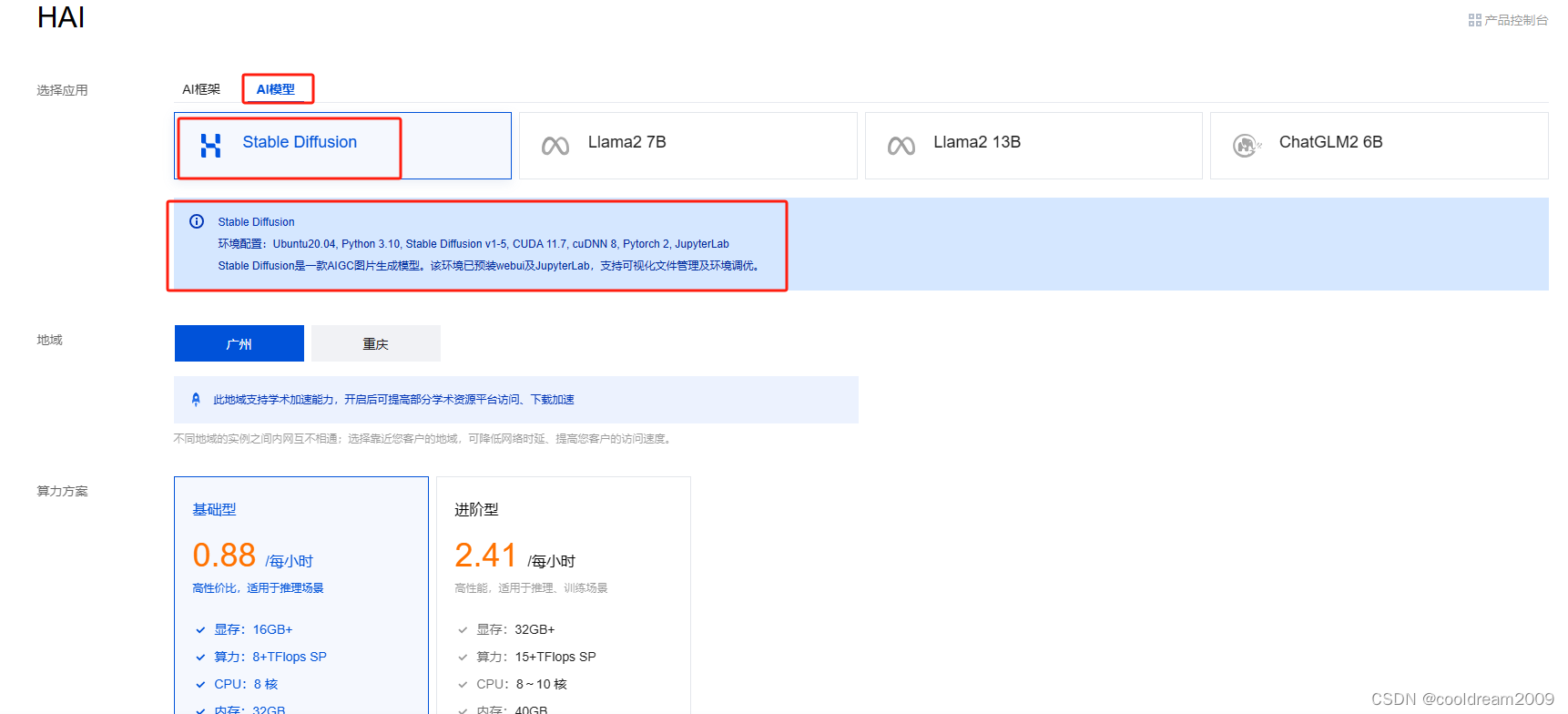Select the 广州 region button
Image resolution: width=1568 pixels, height=714 pixels.
pos(239,343)
